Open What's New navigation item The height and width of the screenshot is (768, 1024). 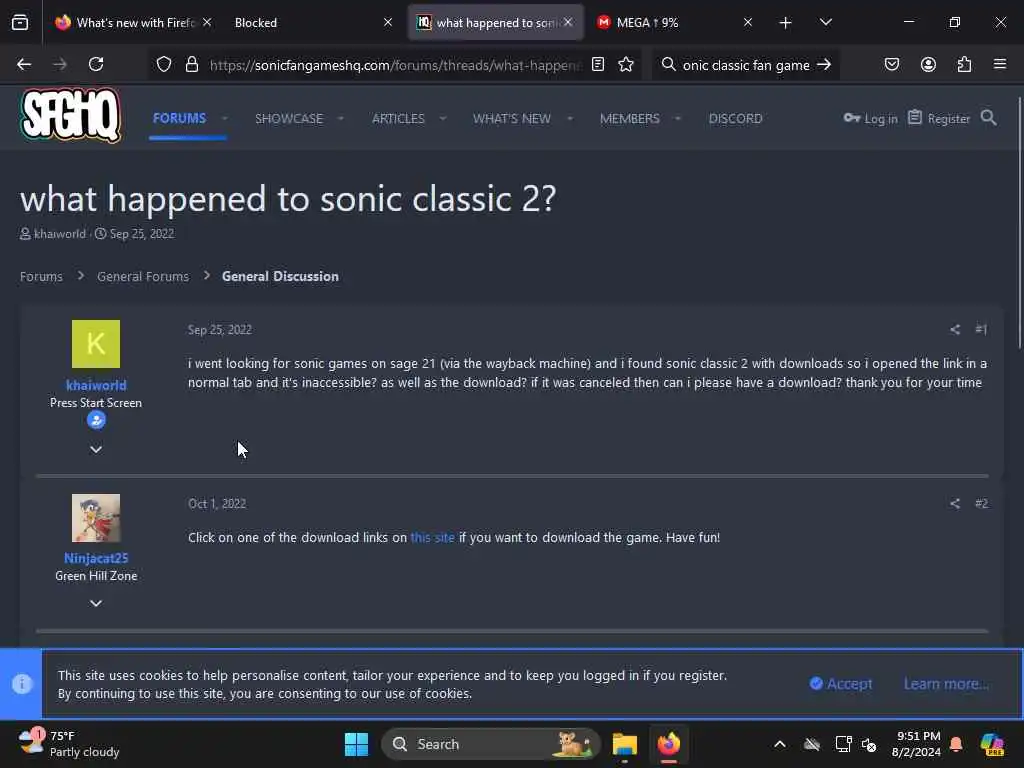tap(512, 119)
